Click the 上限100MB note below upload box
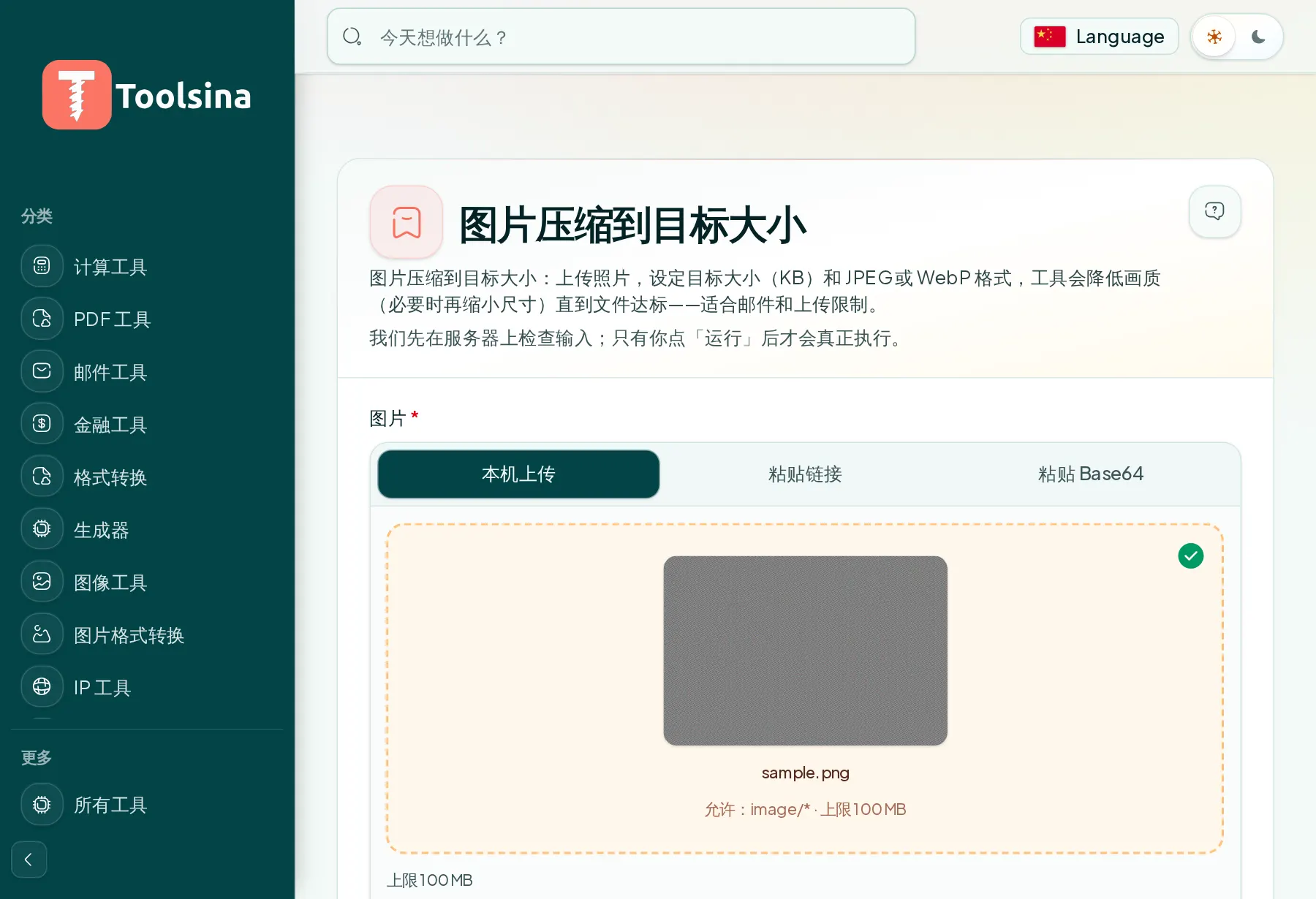Viewport: 1316px width, 899px height. pyautogui.click(x=430, y=880)
